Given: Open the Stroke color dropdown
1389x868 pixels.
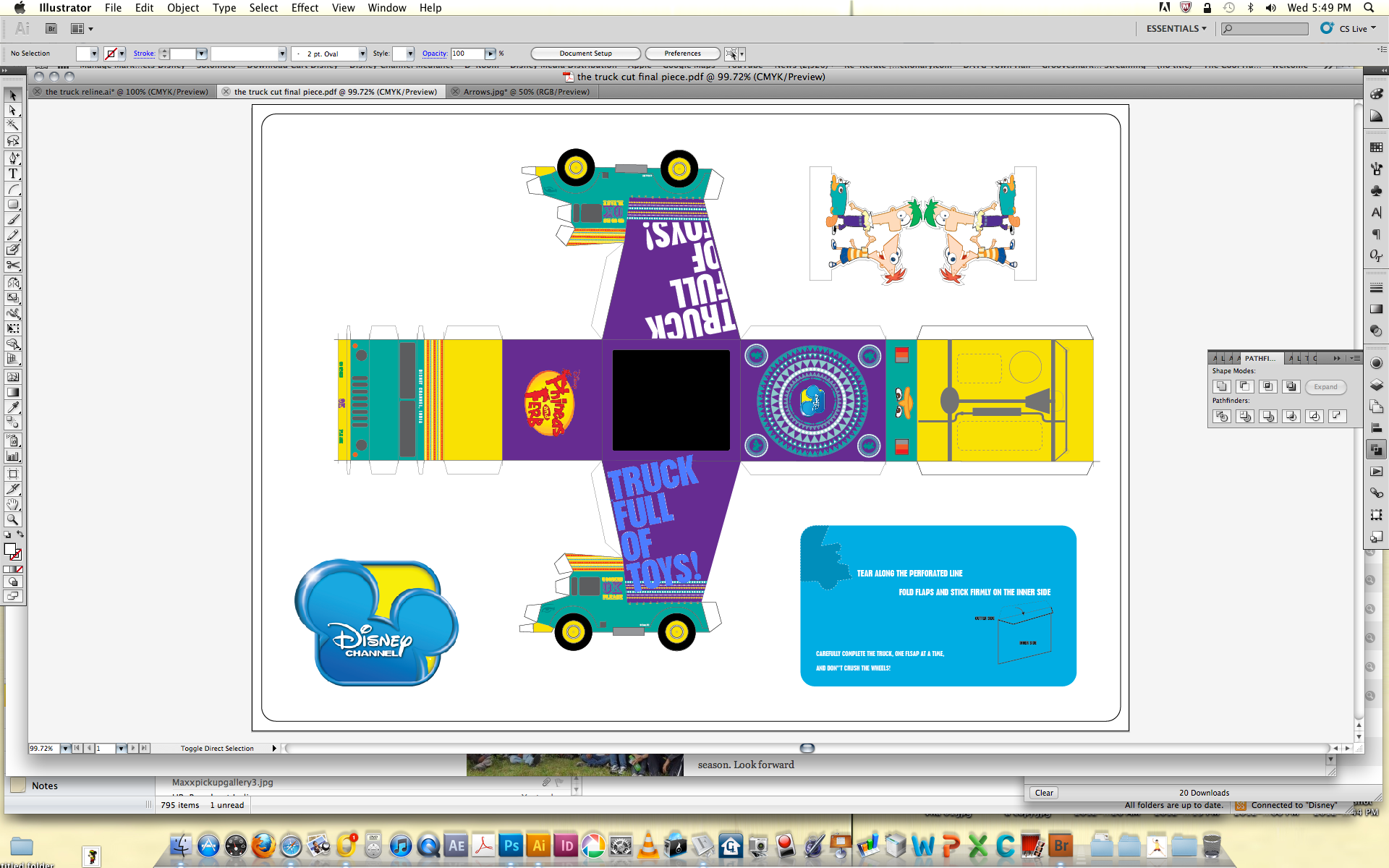Looking at the screenshot, I should click(x=122, y=54).
